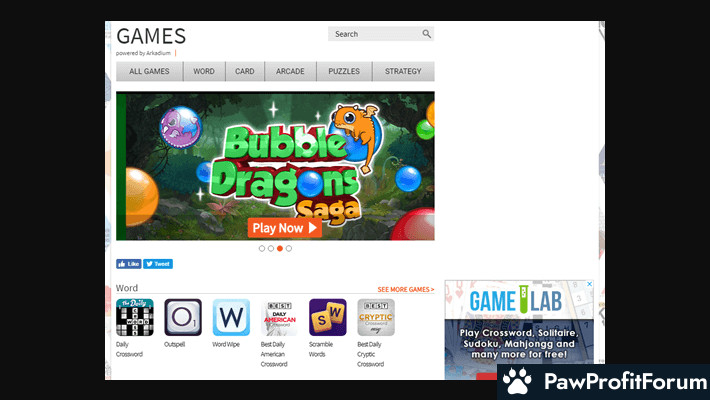Click the GAMES site title
The height and width of the screenshot is (400, 710).
(151, 36)
